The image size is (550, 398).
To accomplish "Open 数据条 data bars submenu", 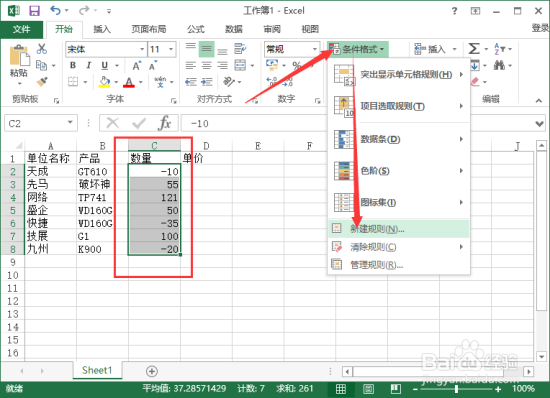I will coord(399,139).
